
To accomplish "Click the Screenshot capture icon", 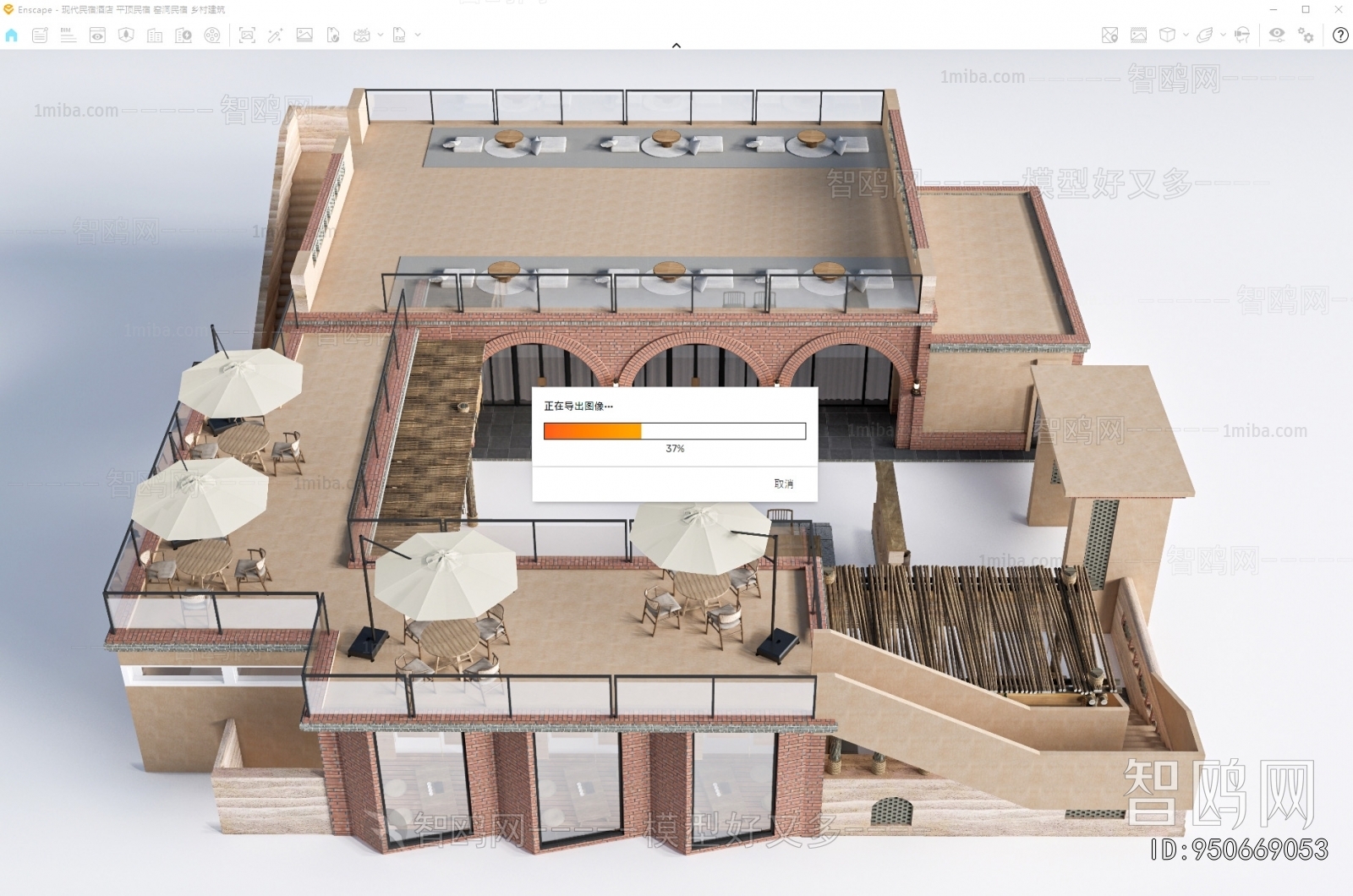I will [247, 35].
